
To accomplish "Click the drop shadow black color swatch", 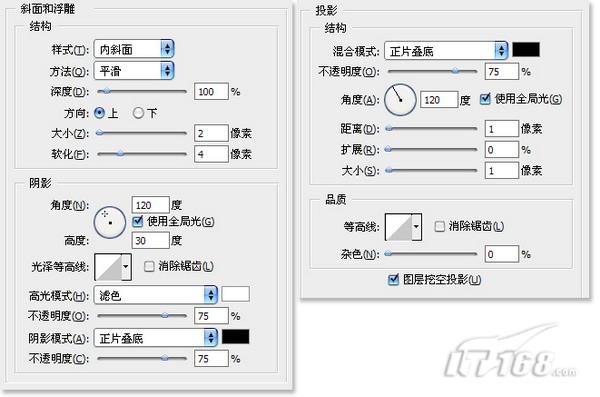I will click(x=526, y=50).
